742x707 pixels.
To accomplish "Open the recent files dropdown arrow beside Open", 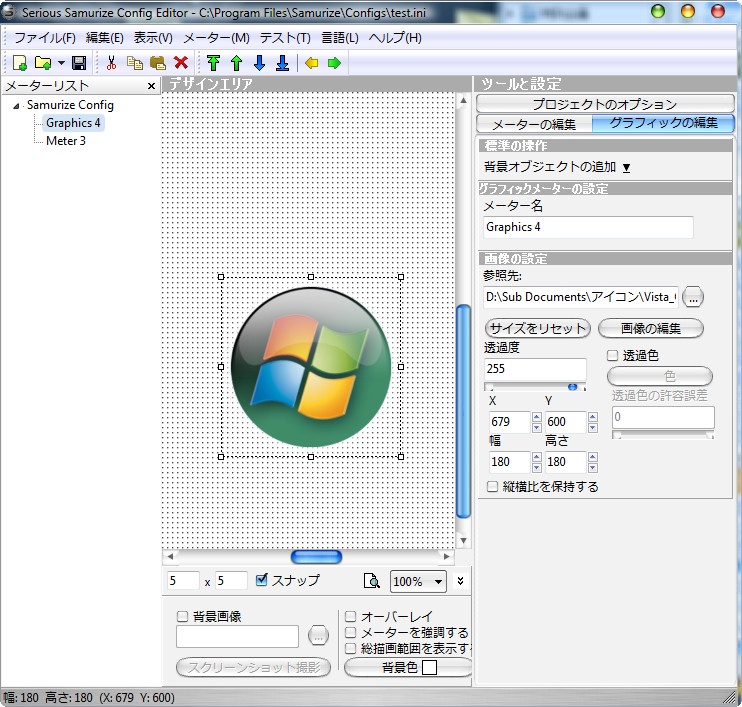I will (x=61, y=62).
